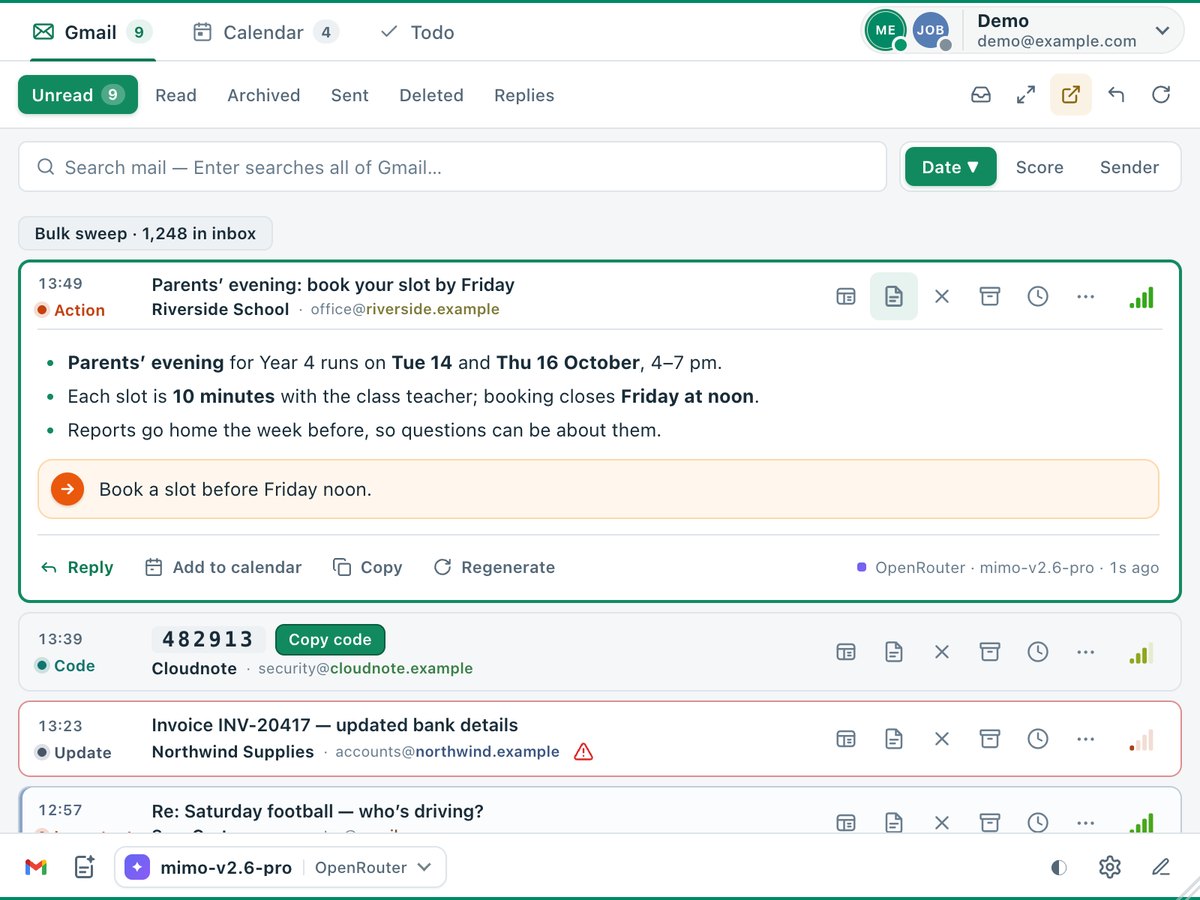Click Add to calendar button

[223, 567]
